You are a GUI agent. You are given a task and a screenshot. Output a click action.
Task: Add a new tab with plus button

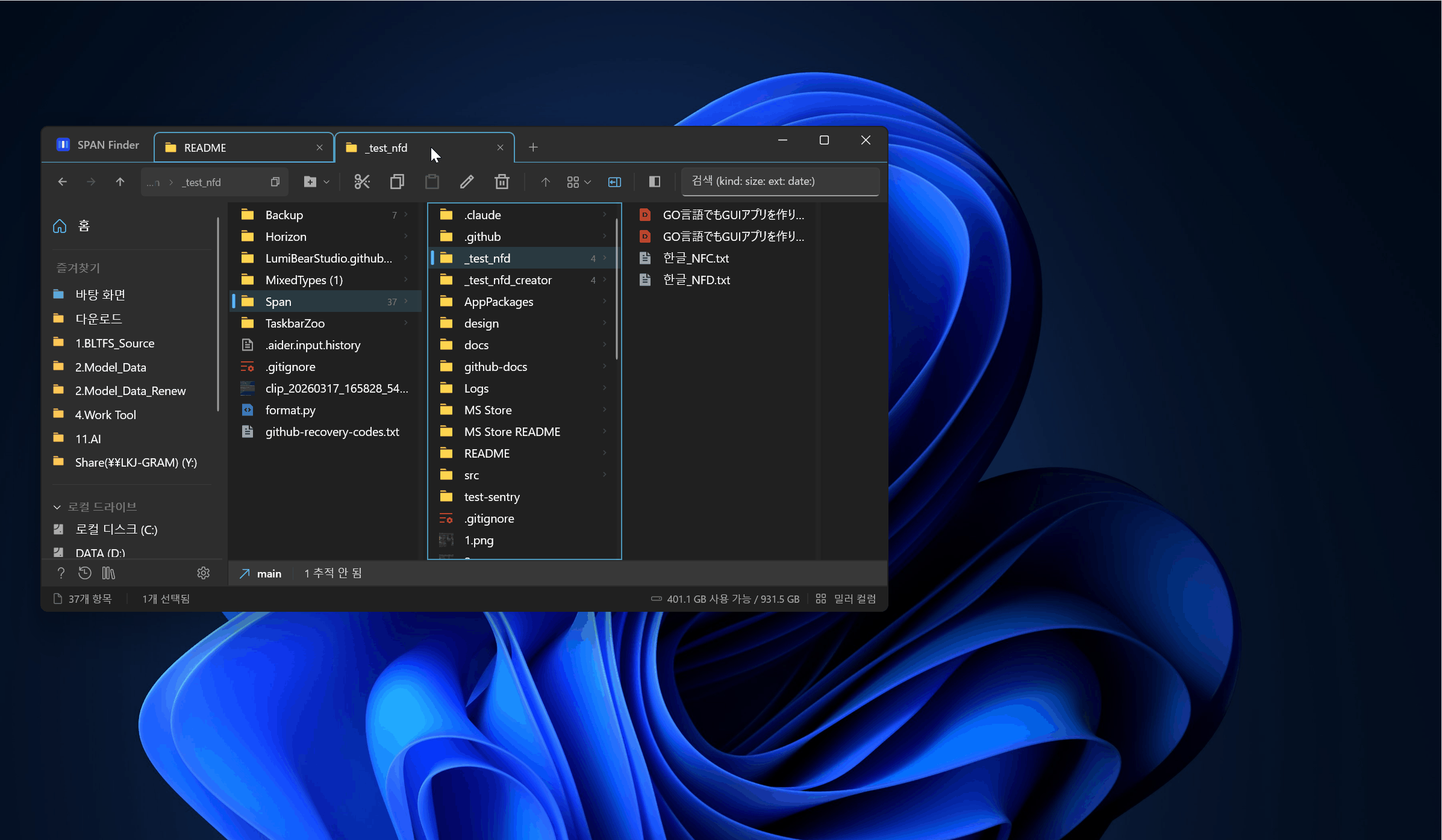pyautogui.click(x=533, y=148)
